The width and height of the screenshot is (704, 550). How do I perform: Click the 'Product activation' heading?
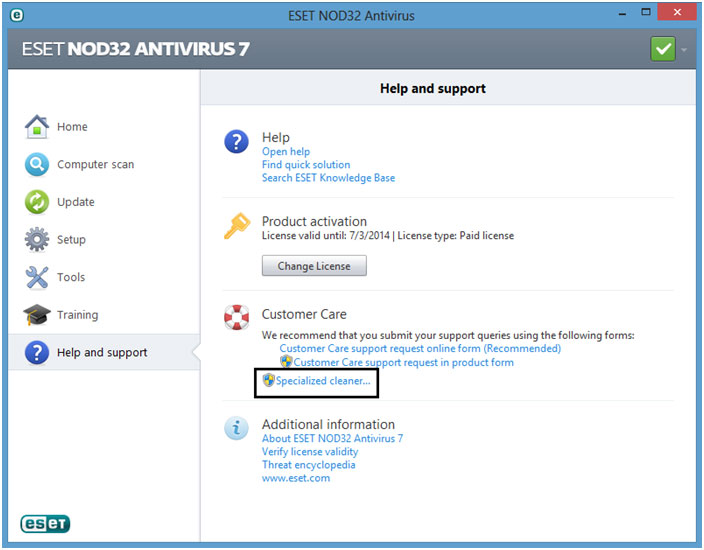pos(314,221)
